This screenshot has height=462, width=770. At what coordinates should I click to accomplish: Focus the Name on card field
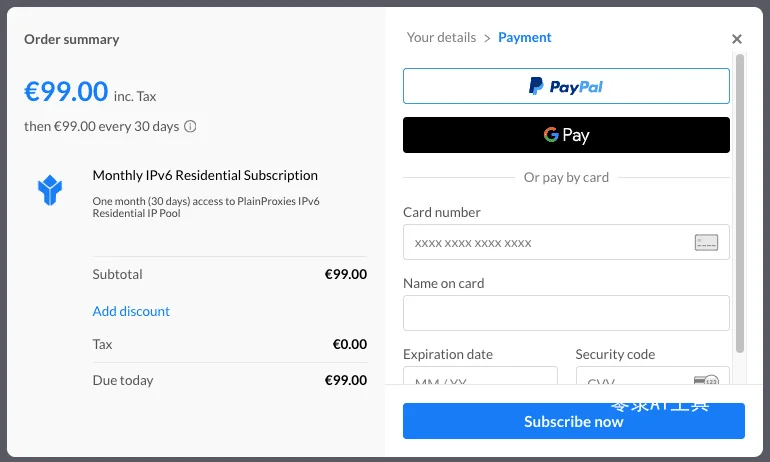(566, 313)
